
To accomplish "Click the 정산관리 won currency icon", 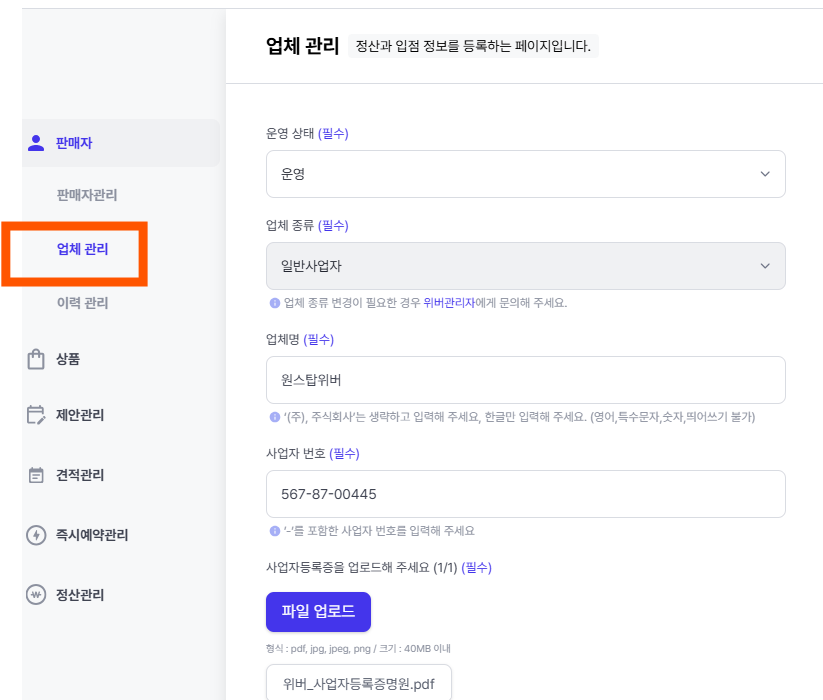I will [x=36, y=595].
